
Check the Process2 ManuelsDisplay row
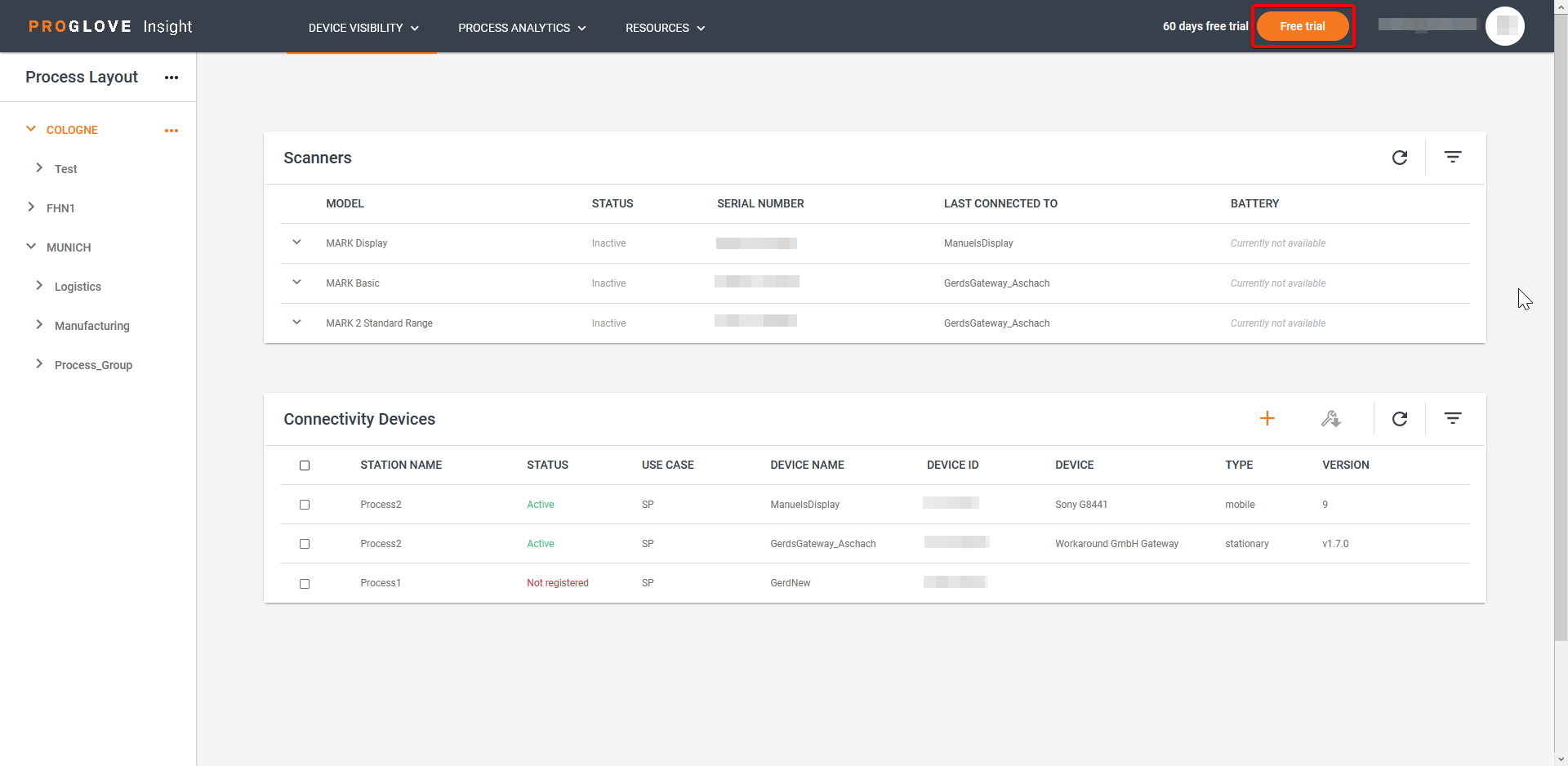point(305,505)
